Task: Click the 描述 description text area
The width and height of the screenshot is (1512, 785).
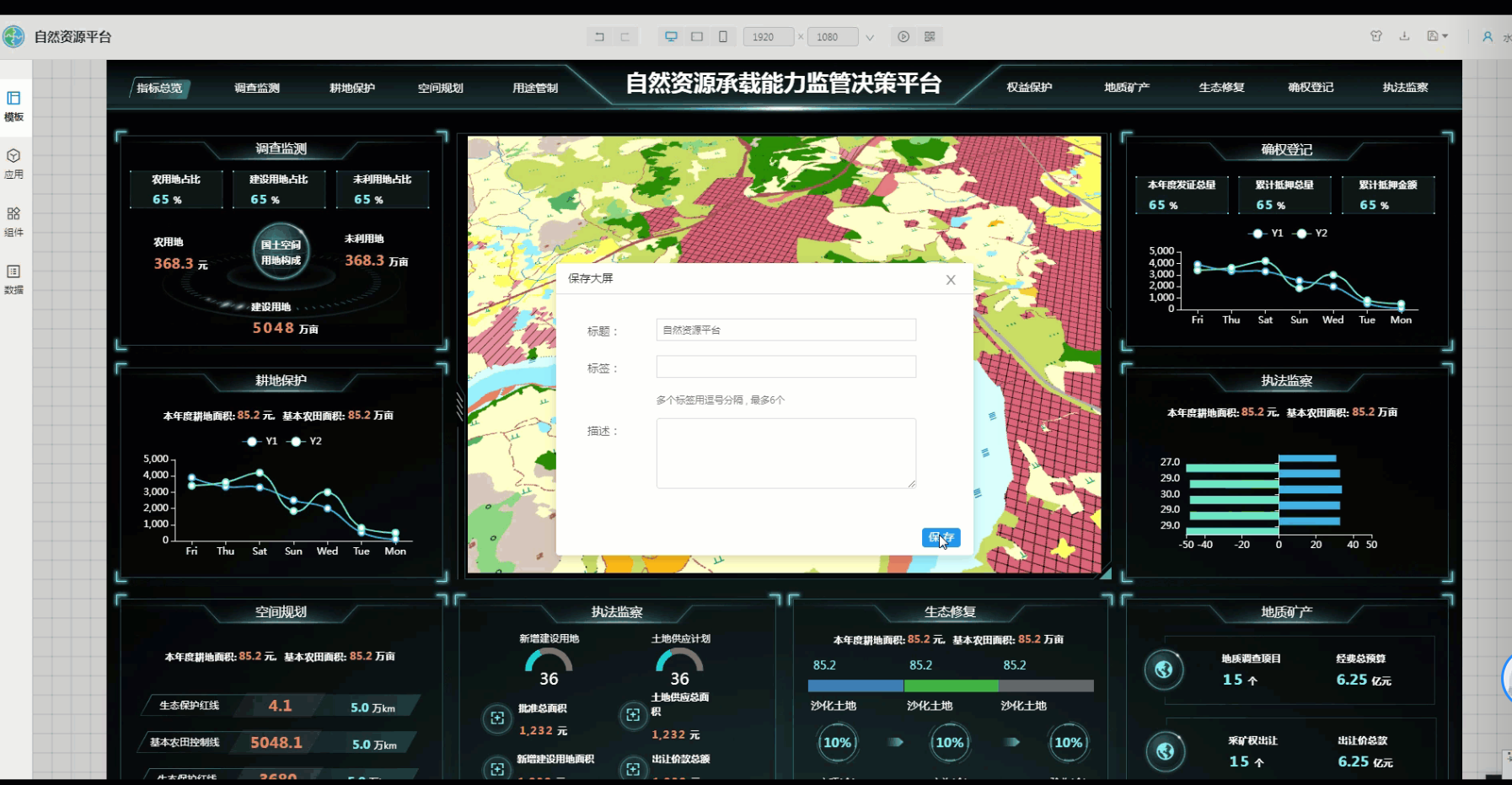Action: (x=786, y=454)
